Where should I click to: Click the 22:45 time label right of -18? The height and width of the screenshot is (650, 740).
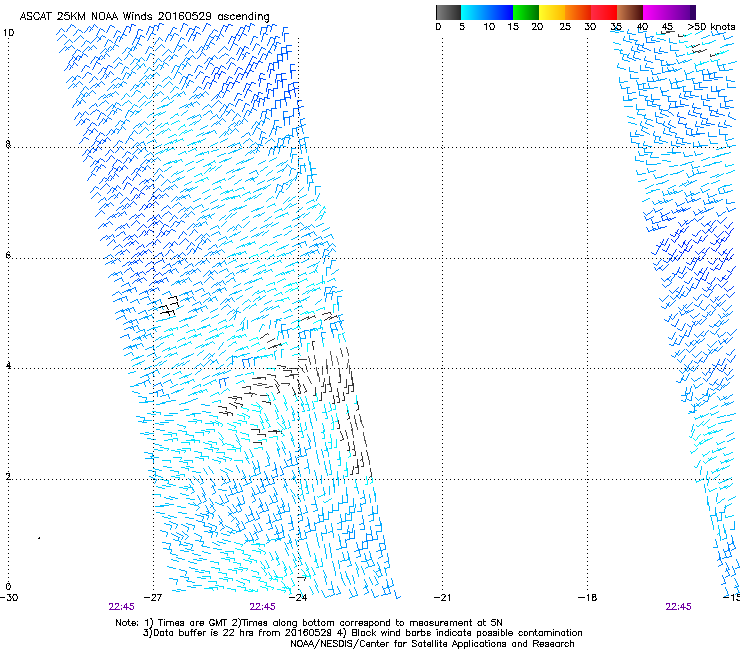click(678, 607)
